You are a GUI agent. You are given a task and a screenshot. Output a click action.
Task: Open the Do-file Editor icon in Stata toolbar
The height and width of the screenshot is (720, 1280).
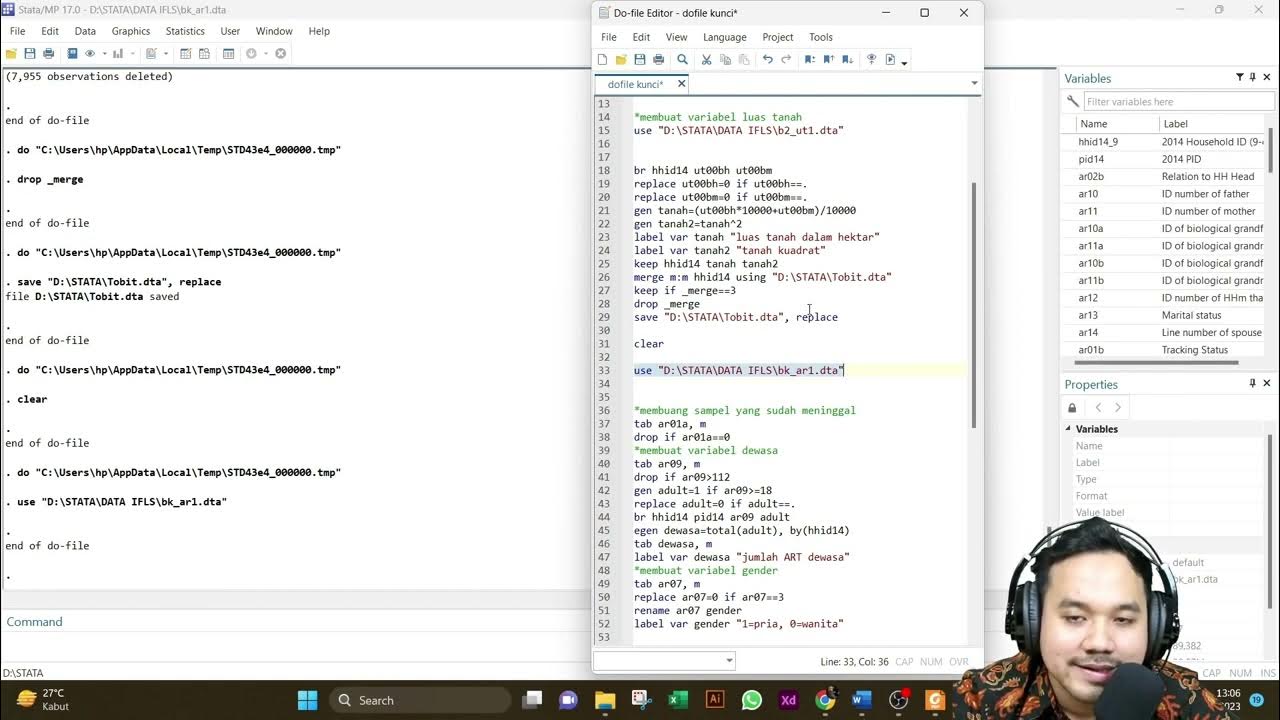click(x=151, y=53)
